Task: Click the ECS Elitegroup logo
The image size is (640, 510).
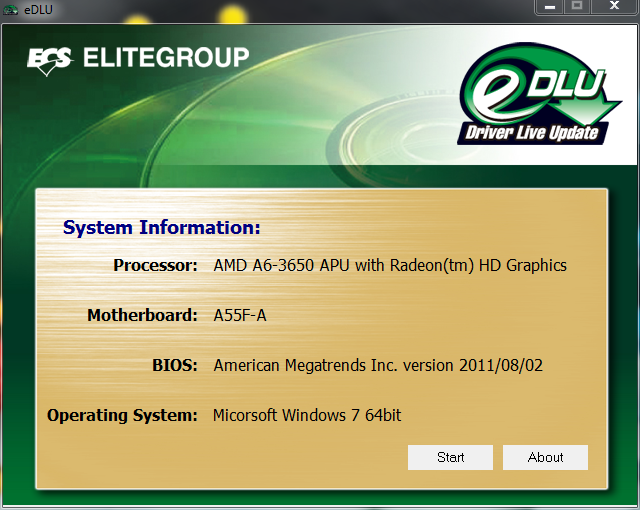Action: point(138,58)
